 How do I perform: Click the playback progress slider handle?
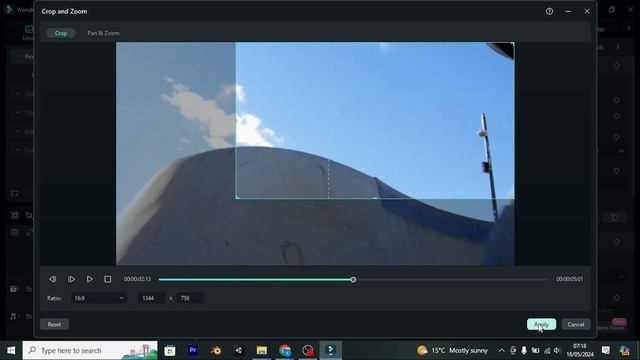point(353,280)
